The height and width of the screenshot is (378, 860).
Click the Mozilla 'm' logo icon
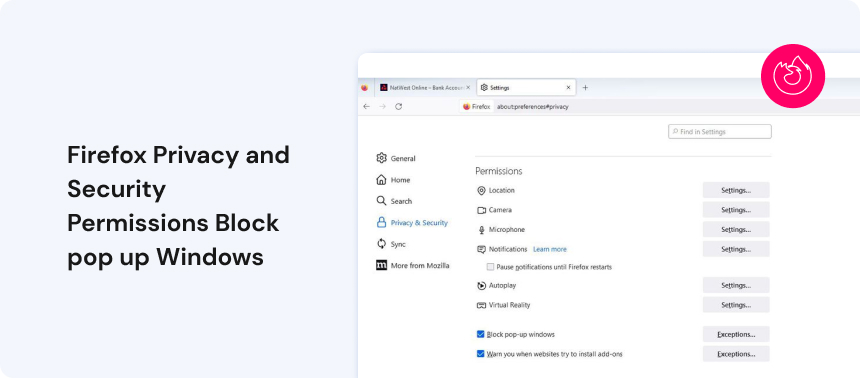coord(381,265)
